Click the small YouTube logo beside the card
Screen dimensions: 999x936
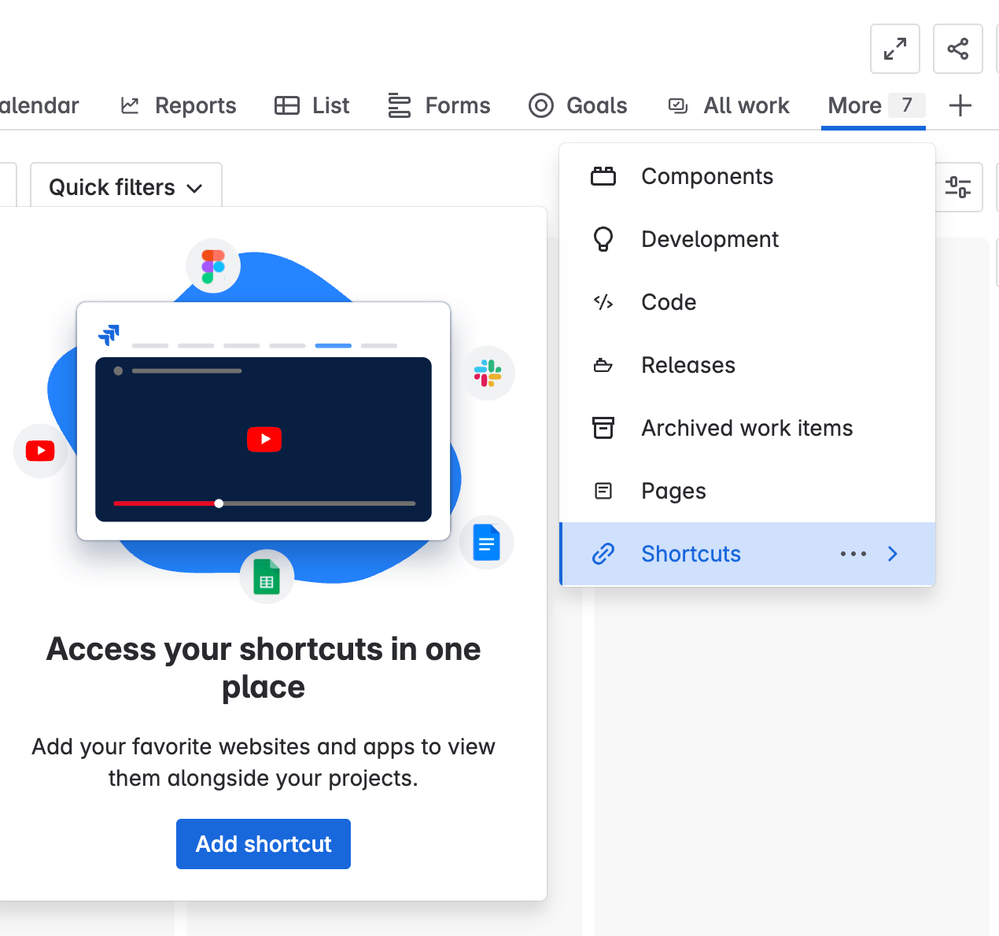click(40, 451)
